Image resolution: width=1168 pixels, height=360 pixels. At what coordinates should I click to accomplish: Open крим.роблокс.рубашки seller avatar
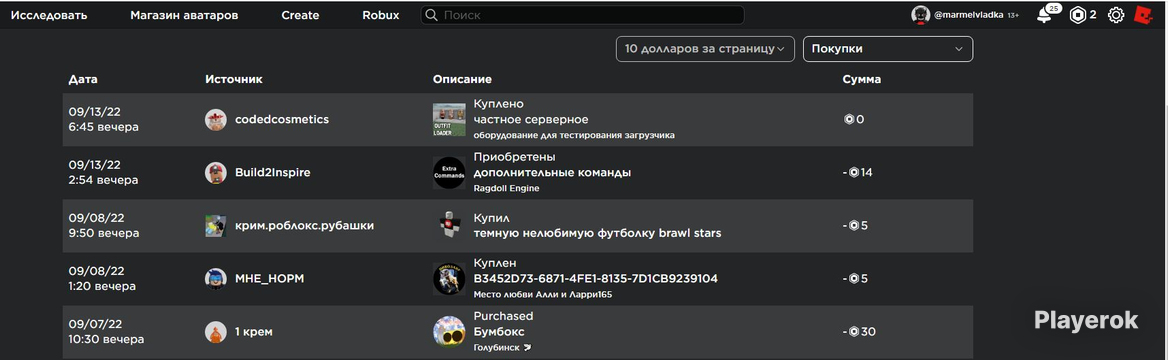[215, 226]
